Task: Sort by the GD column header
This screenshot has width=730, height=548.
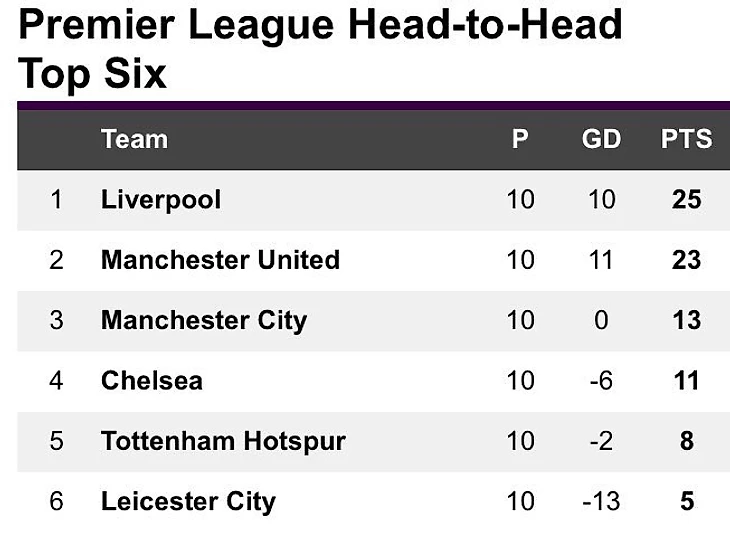Action: (x=601, y=139)
